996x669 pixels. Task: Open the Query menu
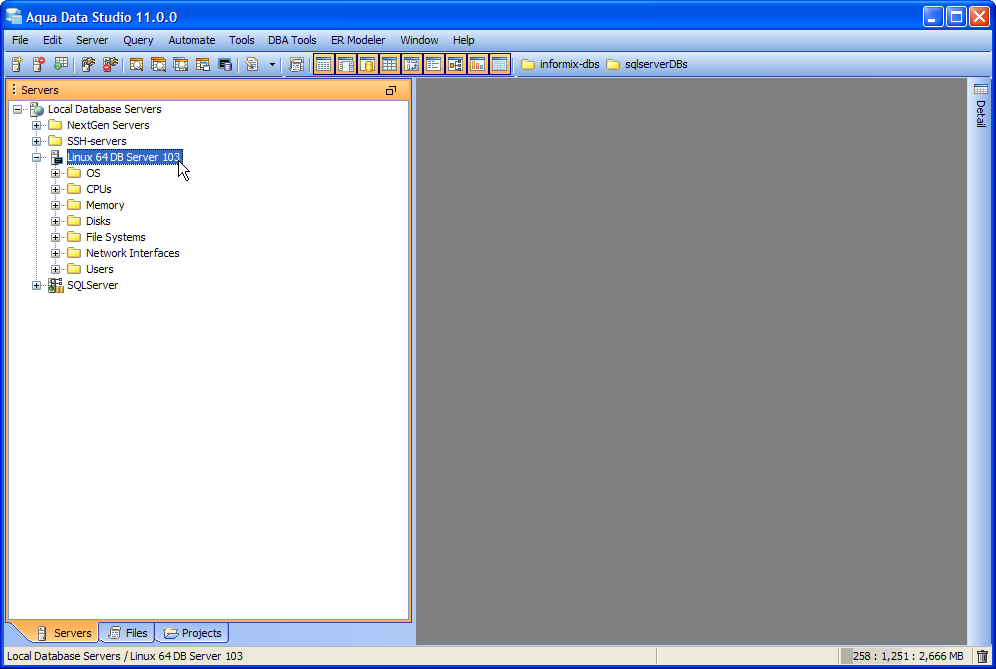click(x=138, y=40)
